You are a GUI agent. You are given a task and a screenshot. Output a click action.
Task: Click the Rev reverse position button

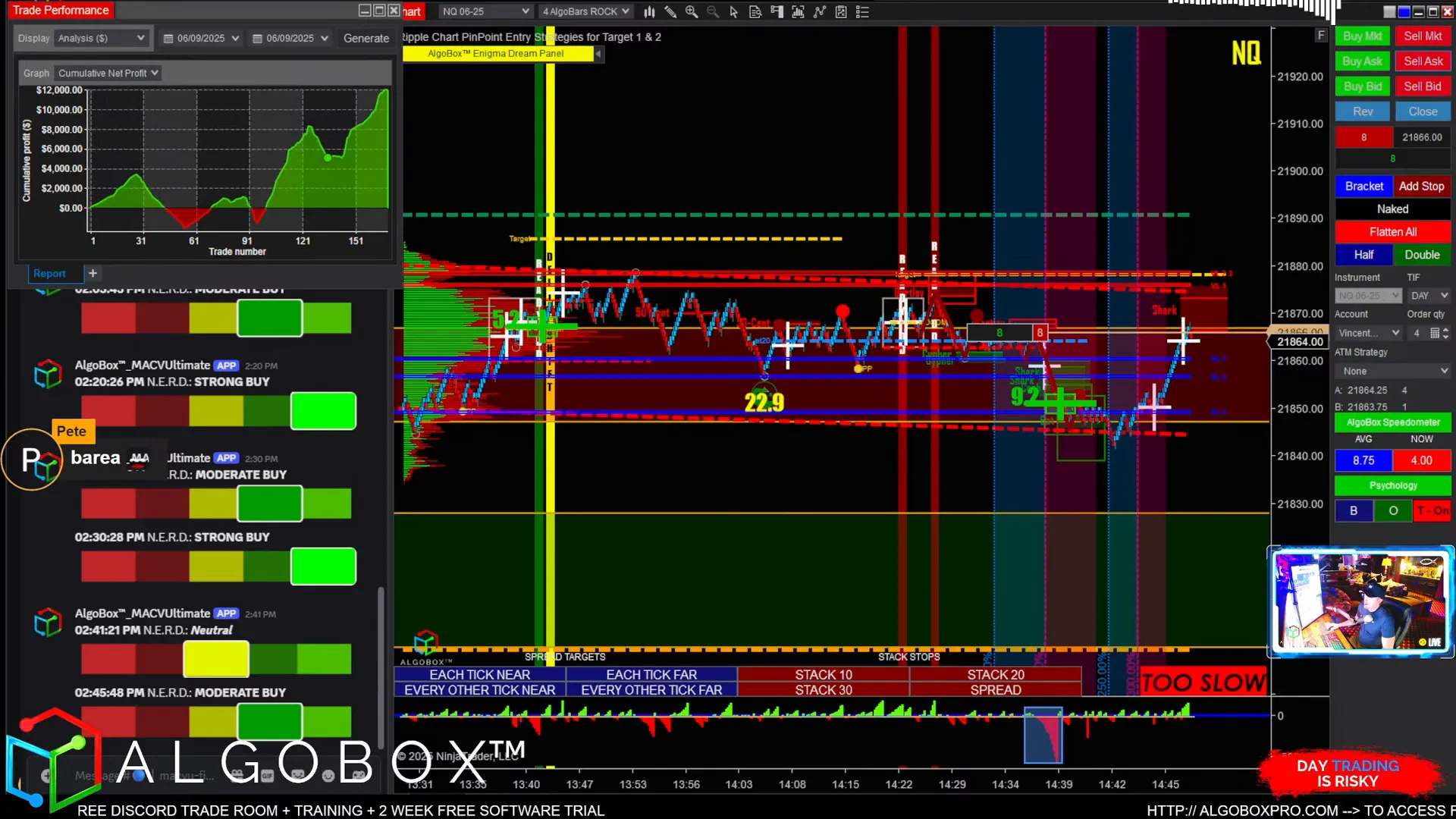(1362, 111)
